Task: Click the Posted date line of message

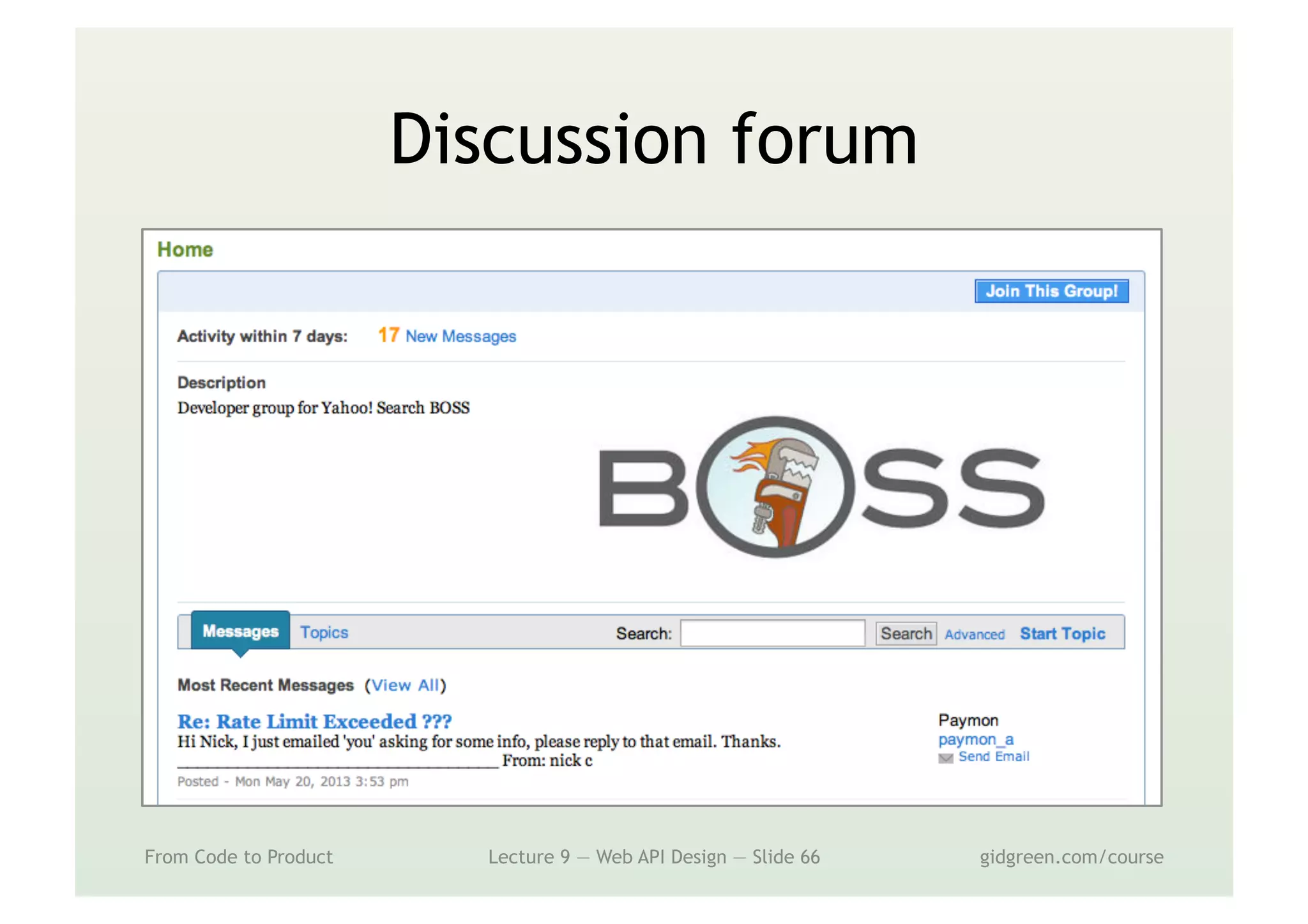Action: 293,782
